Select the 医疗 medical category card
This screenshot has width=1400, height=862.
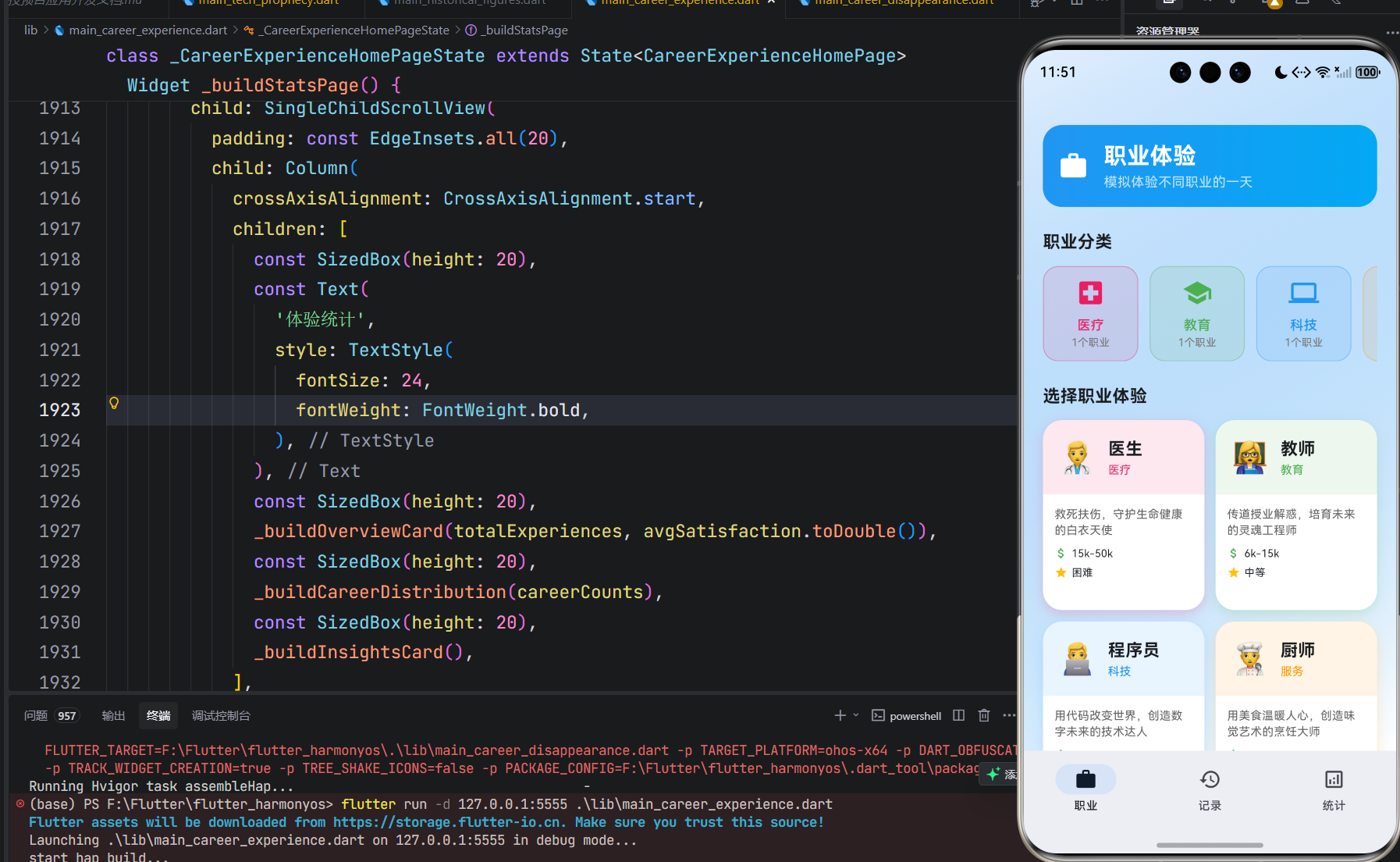pos(1090,314)
